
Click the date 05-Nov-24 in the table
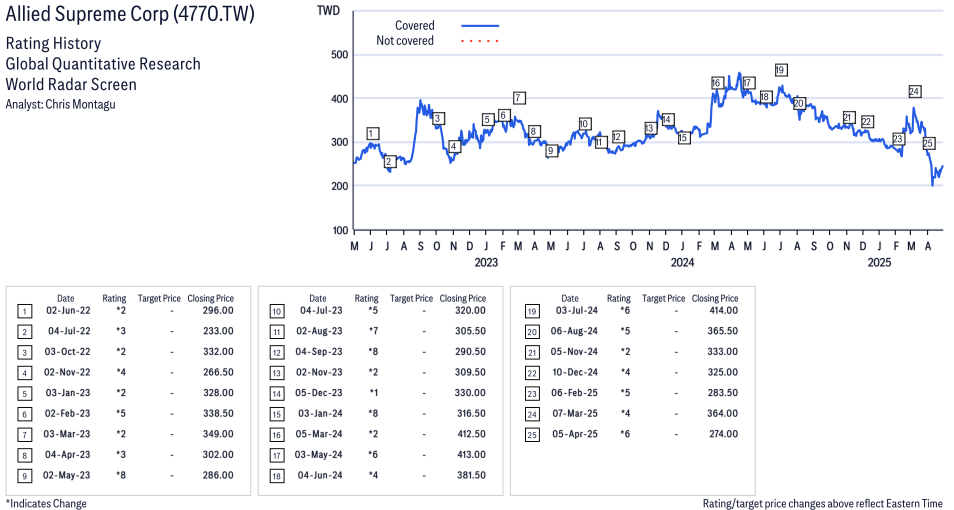click(574, 352)
